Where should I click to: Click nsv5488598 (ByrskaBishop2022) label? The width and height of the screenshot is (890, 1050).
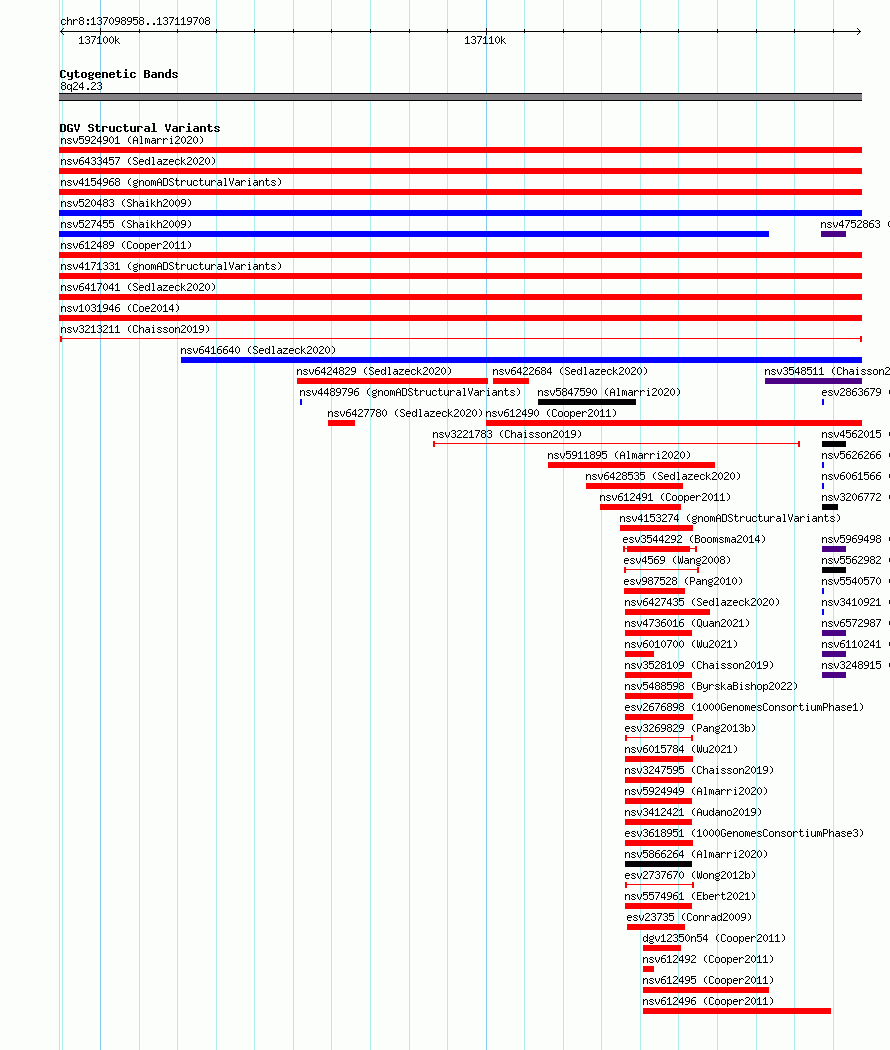[711, 686]
